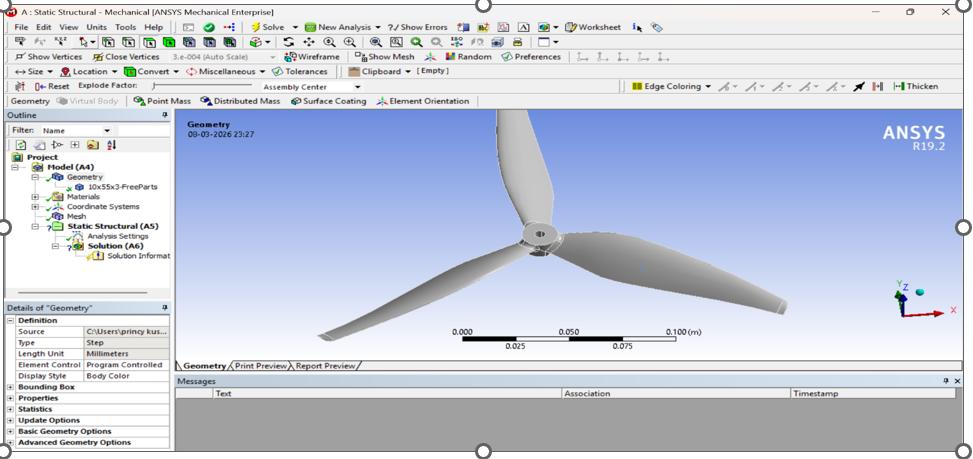Viewport: 973px width, 459px height.
Task: Open the Tools menu
Action: [125, 27]
